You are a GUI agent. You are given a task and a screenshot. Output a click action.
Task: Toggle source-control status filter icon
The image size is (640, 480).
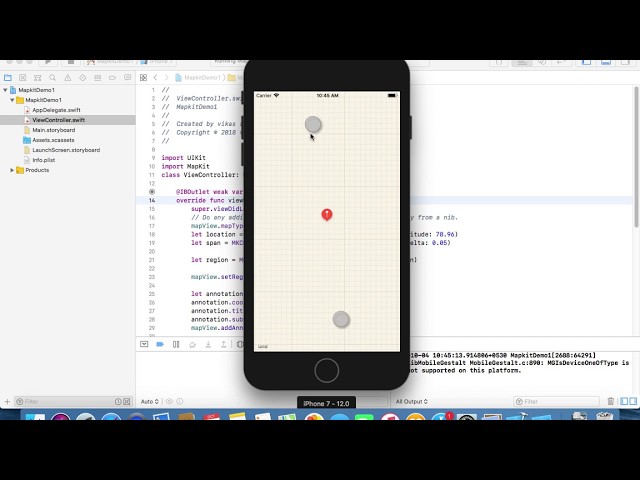[127, 402]
